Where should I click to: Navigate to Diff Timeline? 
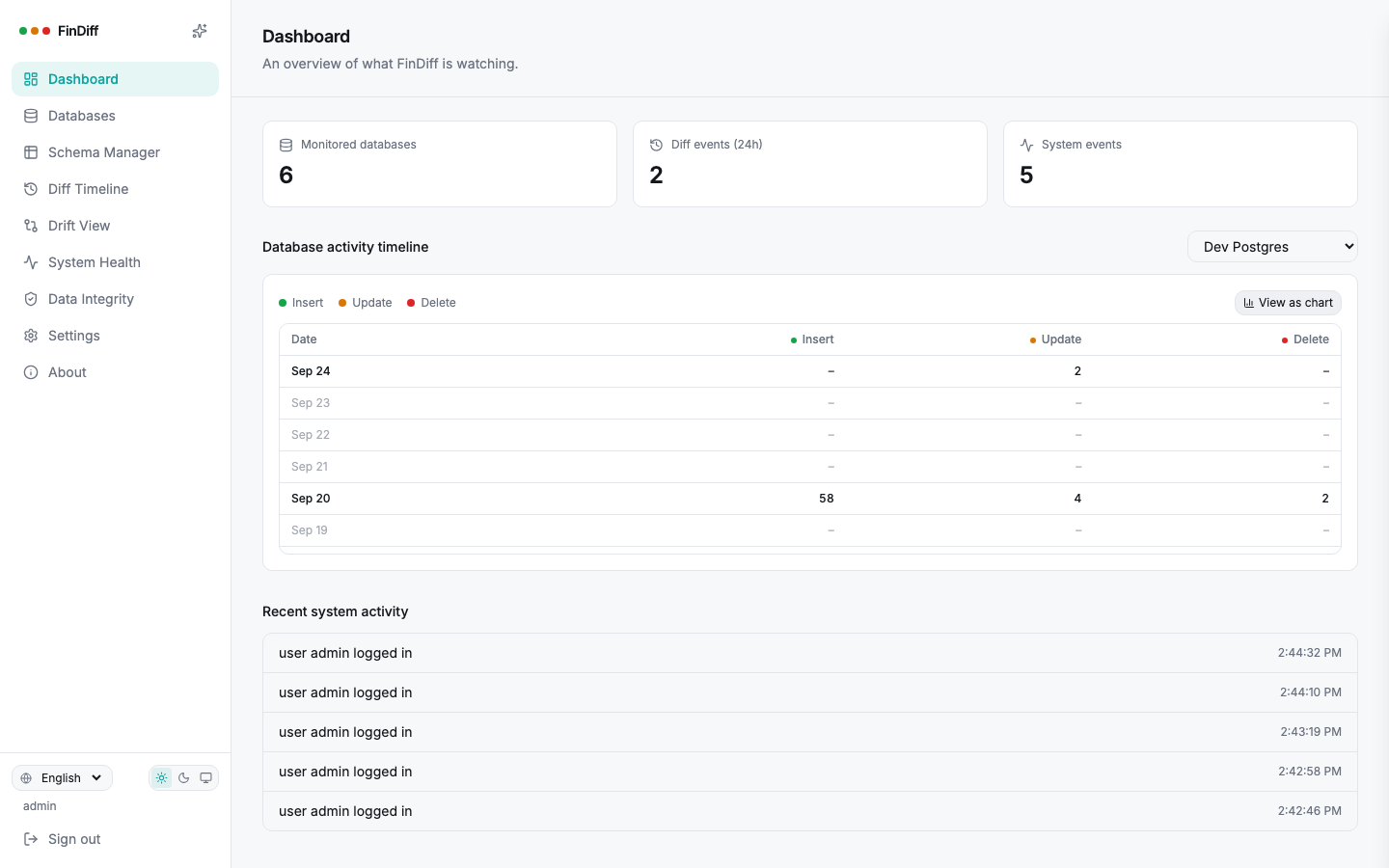click(116, 189)
